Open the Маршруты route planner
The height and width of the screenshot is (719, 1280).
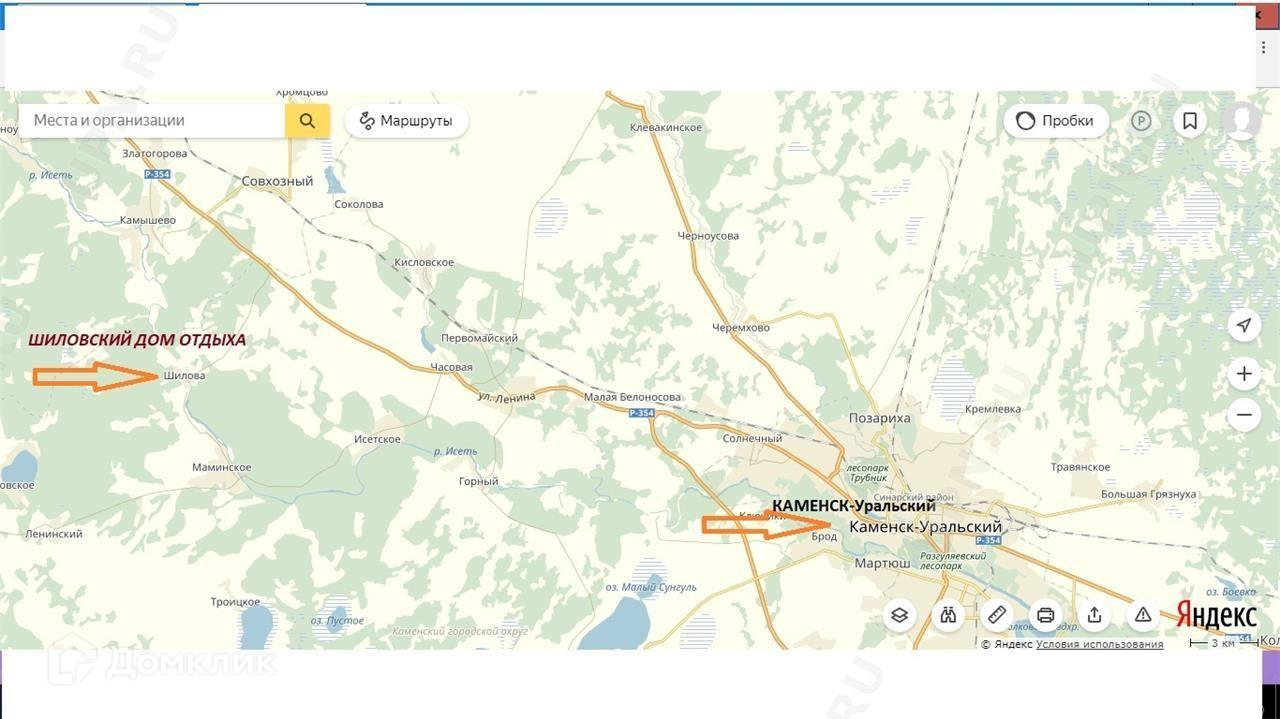(406, 121)
